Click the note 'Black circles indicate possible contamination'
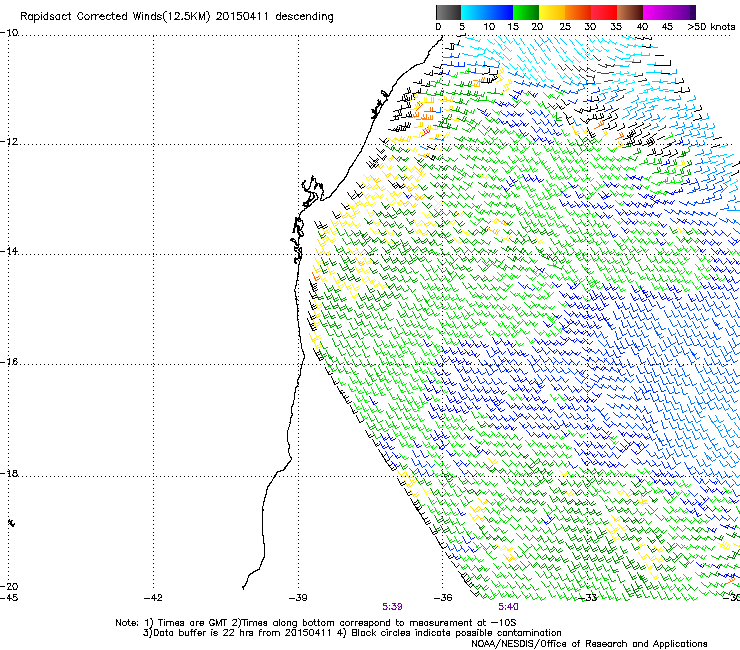740x650 pixels. tap(456, 633)
